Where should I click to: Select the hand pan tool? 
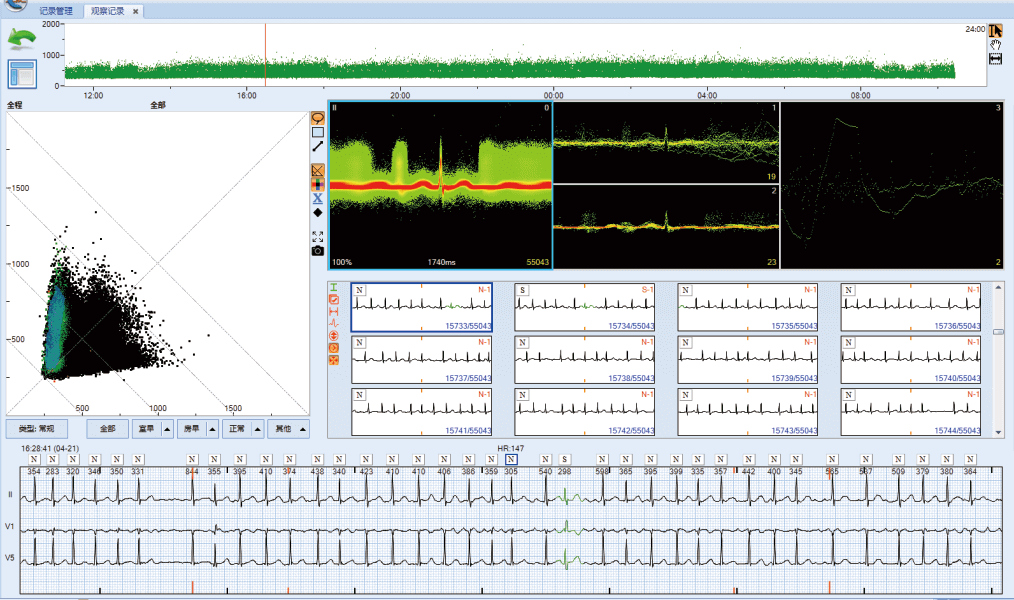click(995, 45)
